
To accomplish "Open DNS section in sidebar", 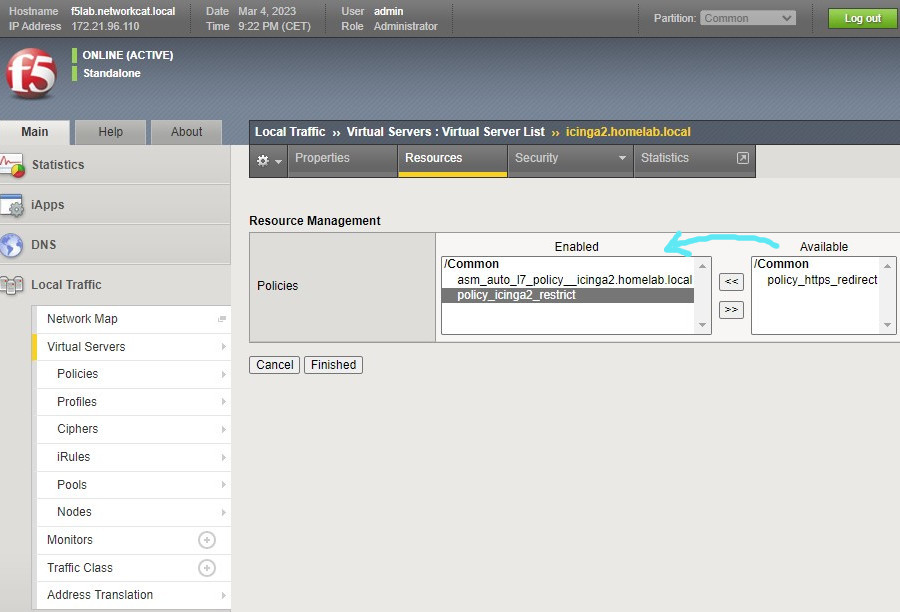I will click(115, 245).
